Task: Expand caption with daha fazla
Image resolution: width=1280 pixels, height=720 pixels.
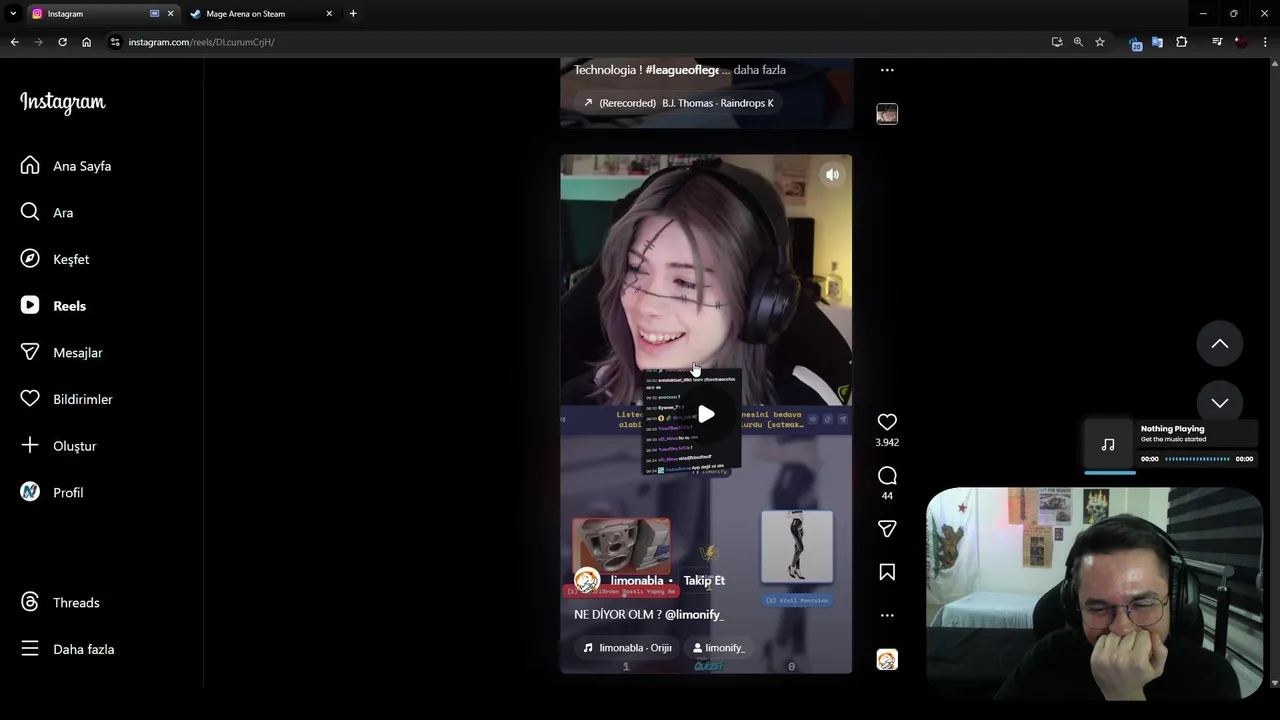Action: tap(760, 70)
